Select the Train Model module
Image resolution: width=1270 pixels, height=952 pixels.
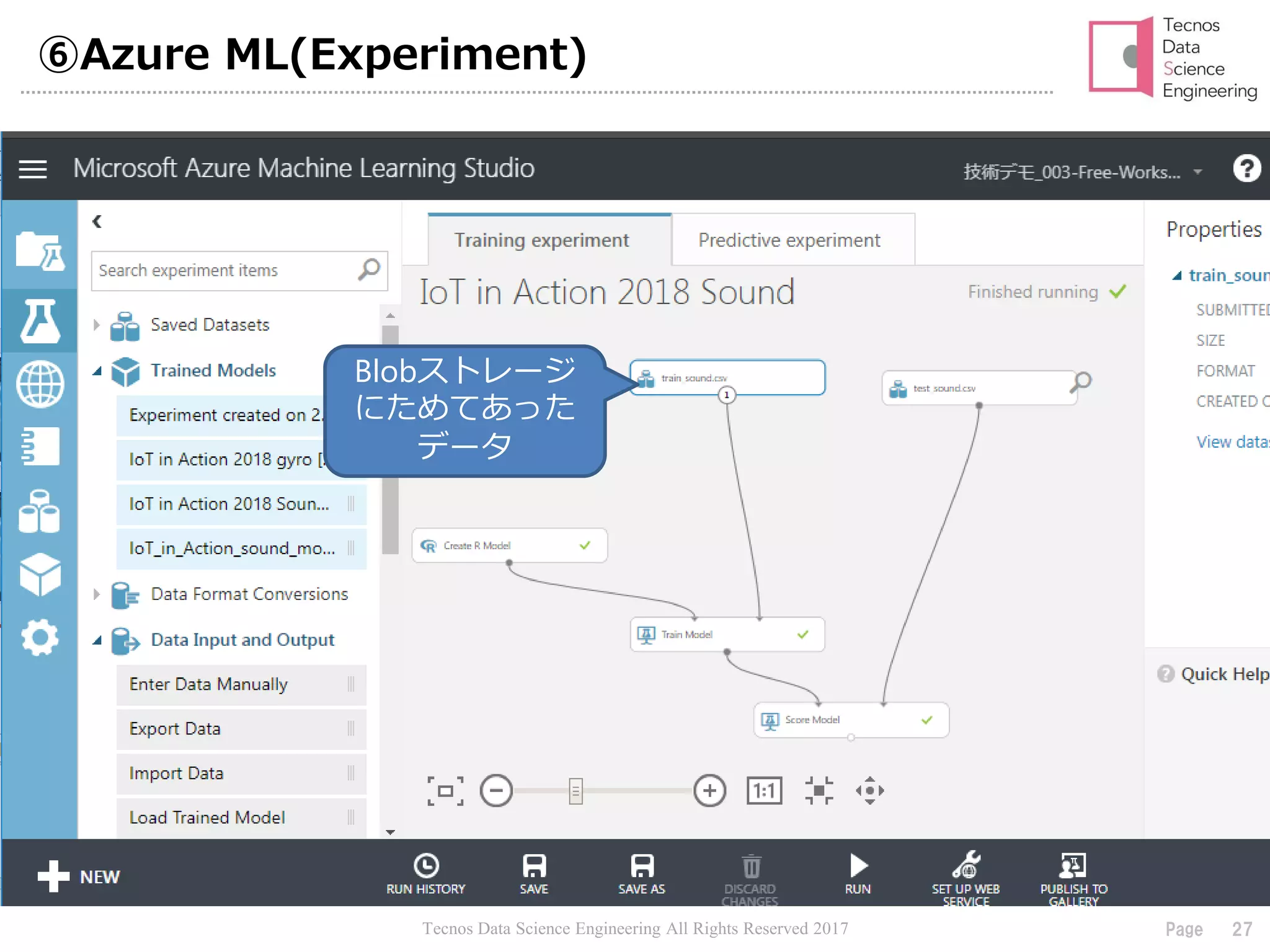click(727, 634)
